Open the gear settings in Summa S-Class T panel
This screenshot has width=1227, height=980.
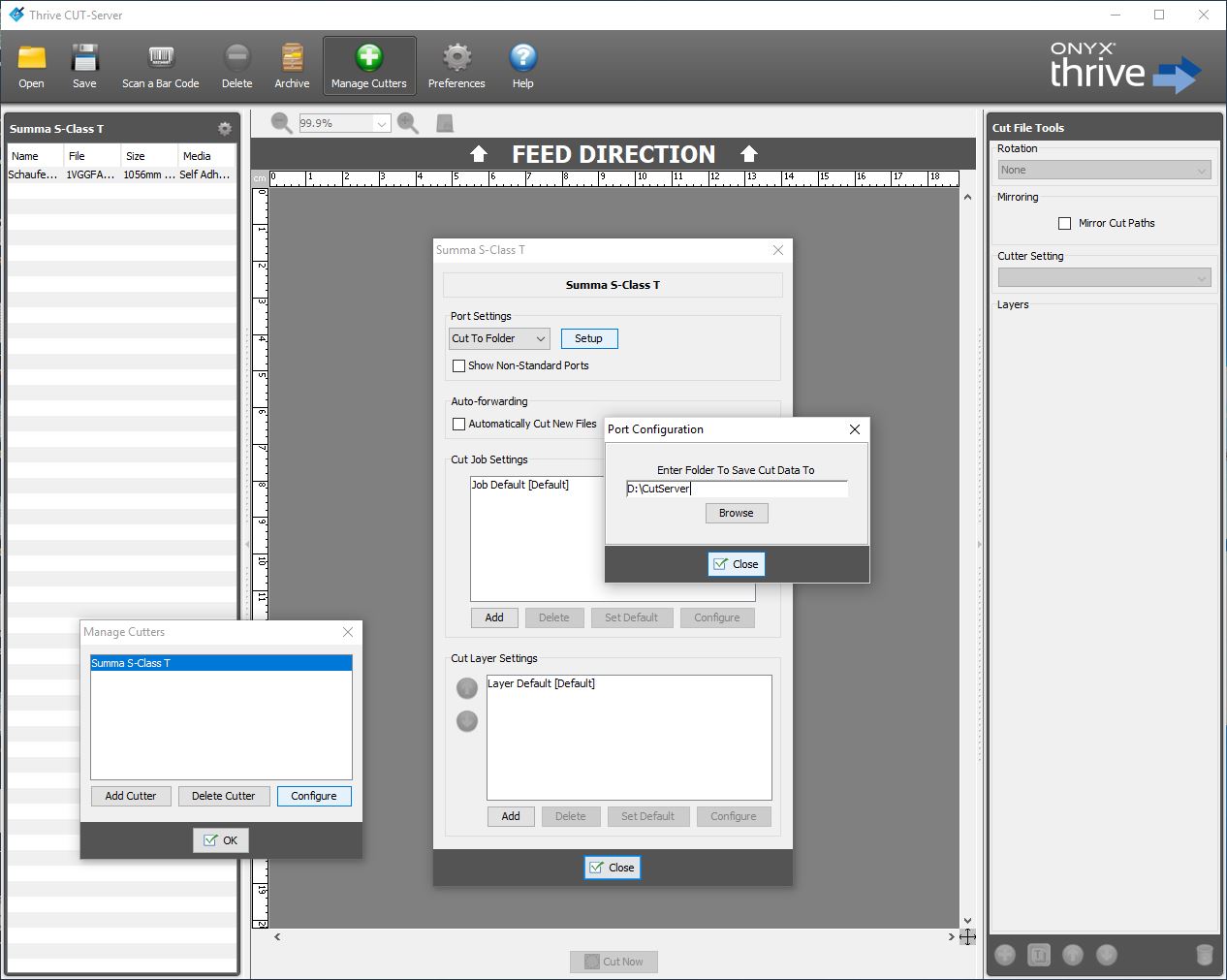[x=225, y=128]
